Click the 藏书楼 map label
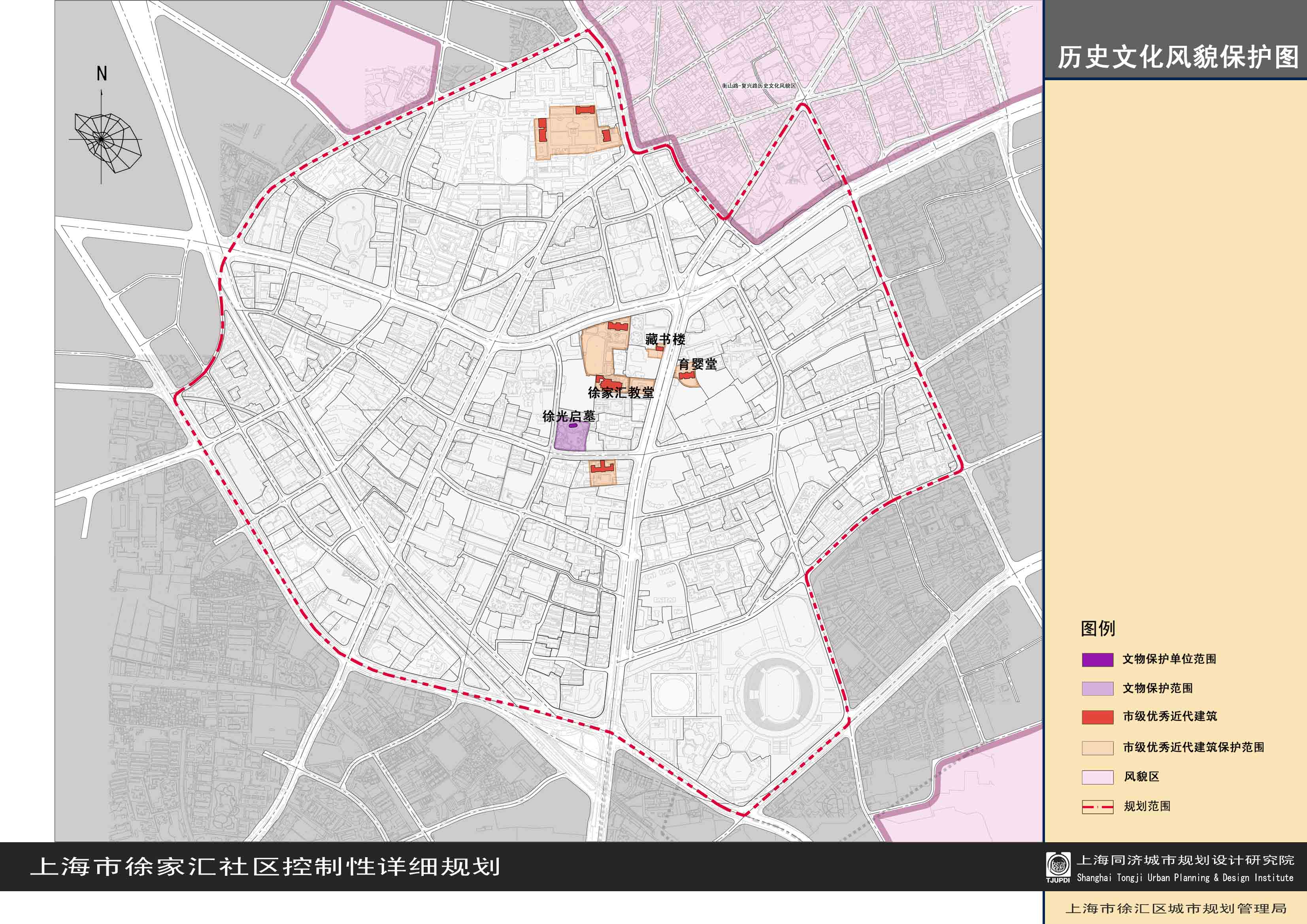Viewport: 1307px width, 924px height. point(665,340)
